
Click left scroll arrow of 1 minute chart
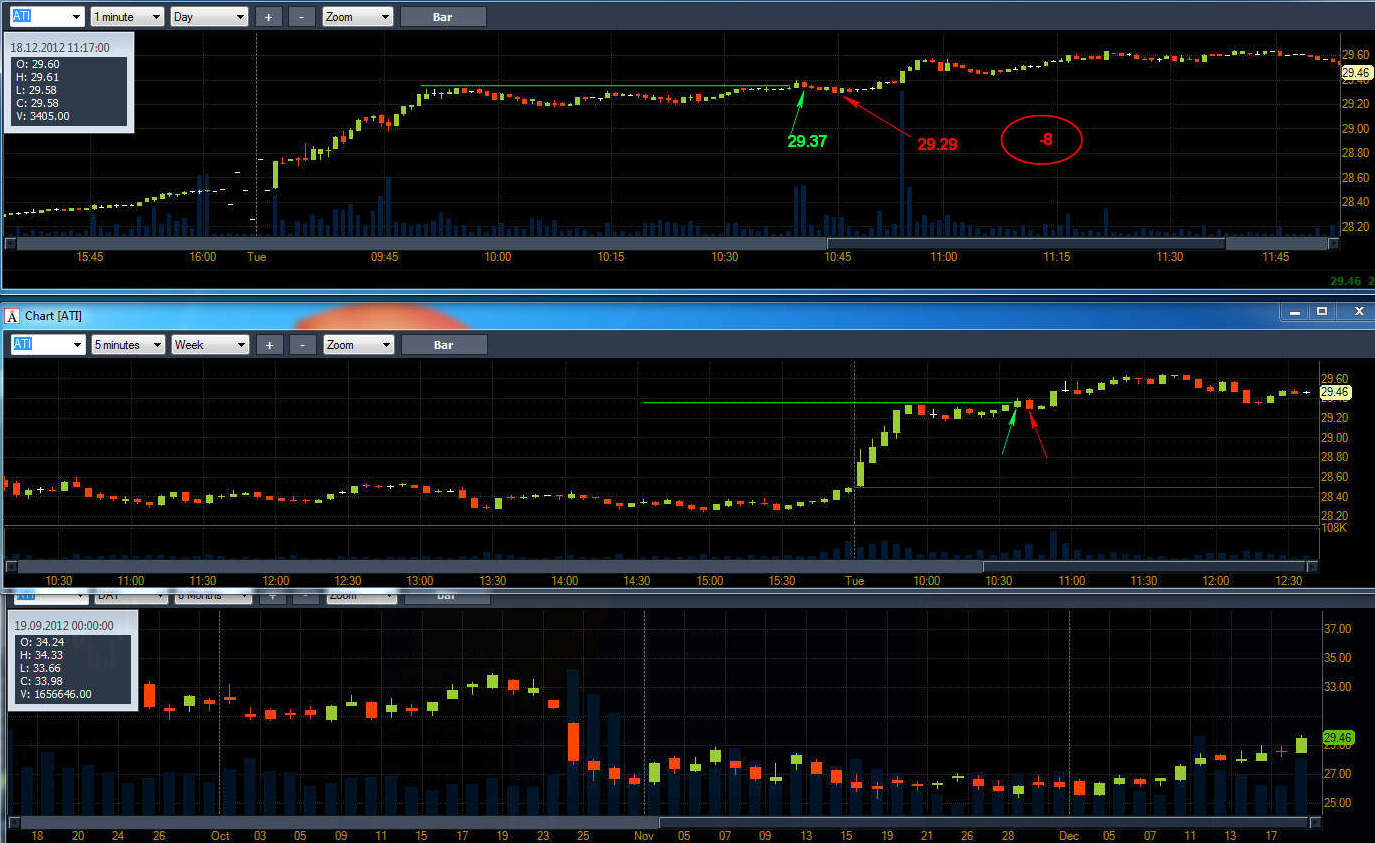click(x=10, y=243)
